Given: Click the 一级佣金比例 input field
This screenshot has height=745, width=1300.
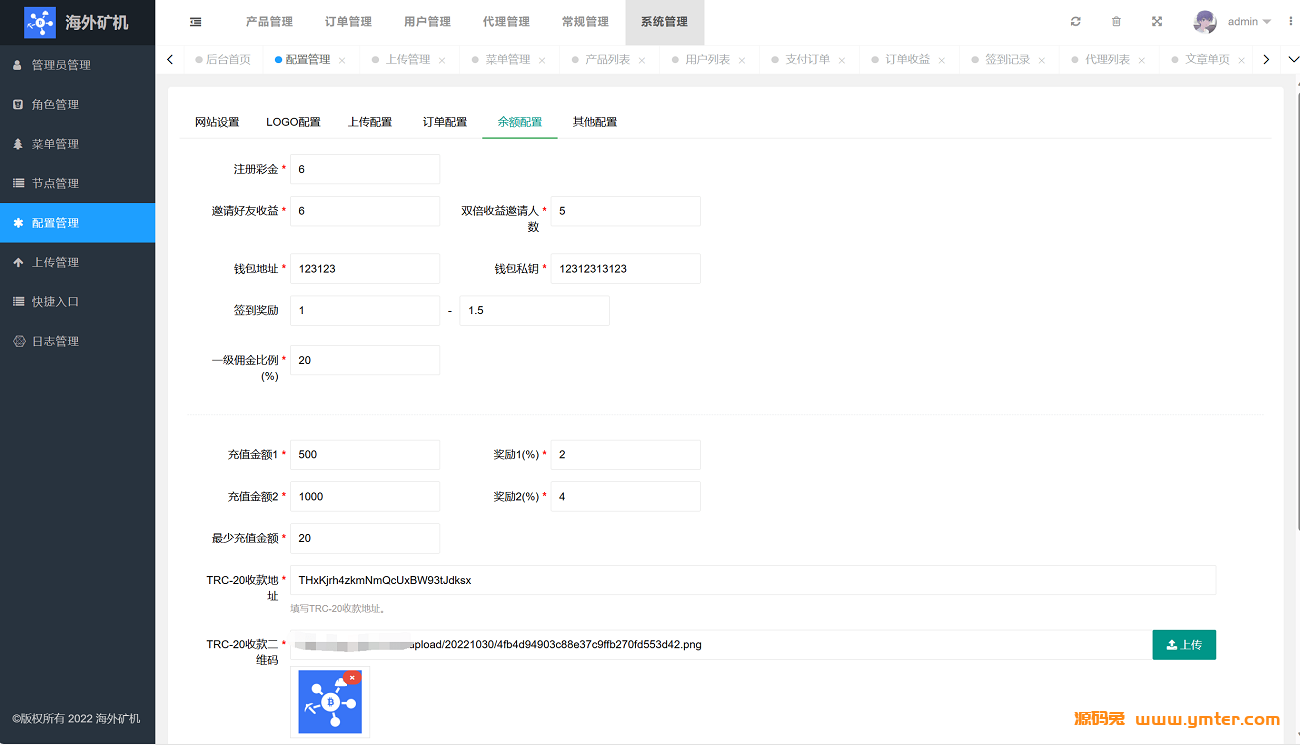Looking at the screenshot, I should pos(365,360).
